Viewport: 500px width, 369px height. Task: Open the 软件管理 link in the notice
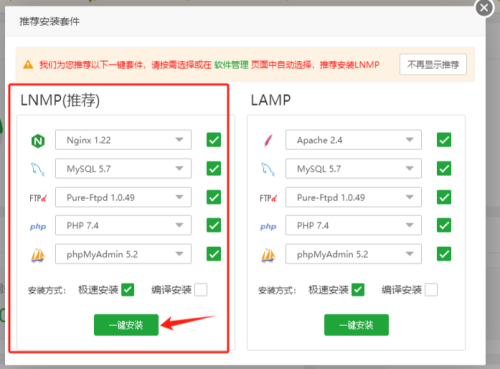231,64
